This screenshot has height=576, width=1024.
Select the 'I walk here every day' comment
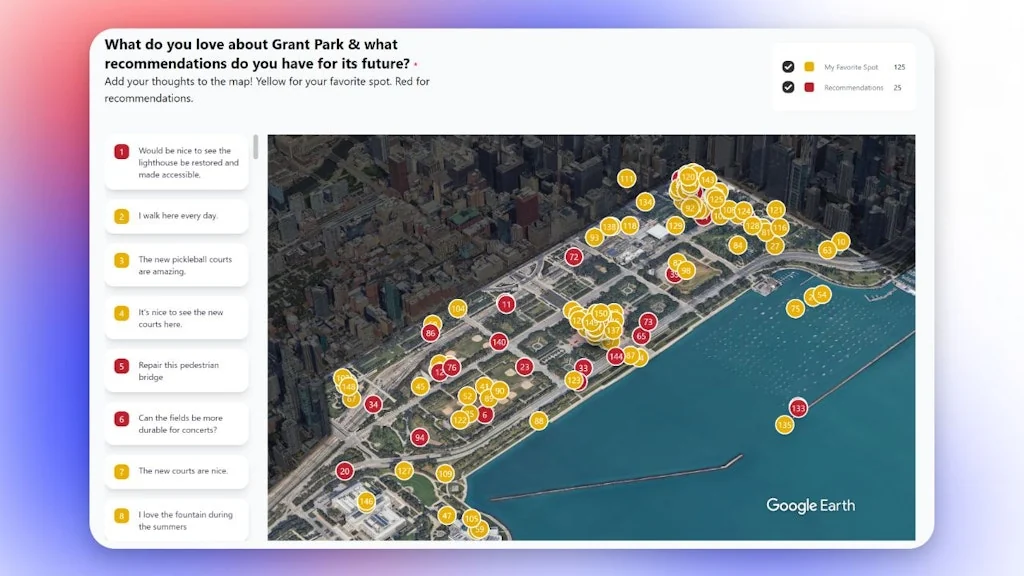click(x=177, y=216)
